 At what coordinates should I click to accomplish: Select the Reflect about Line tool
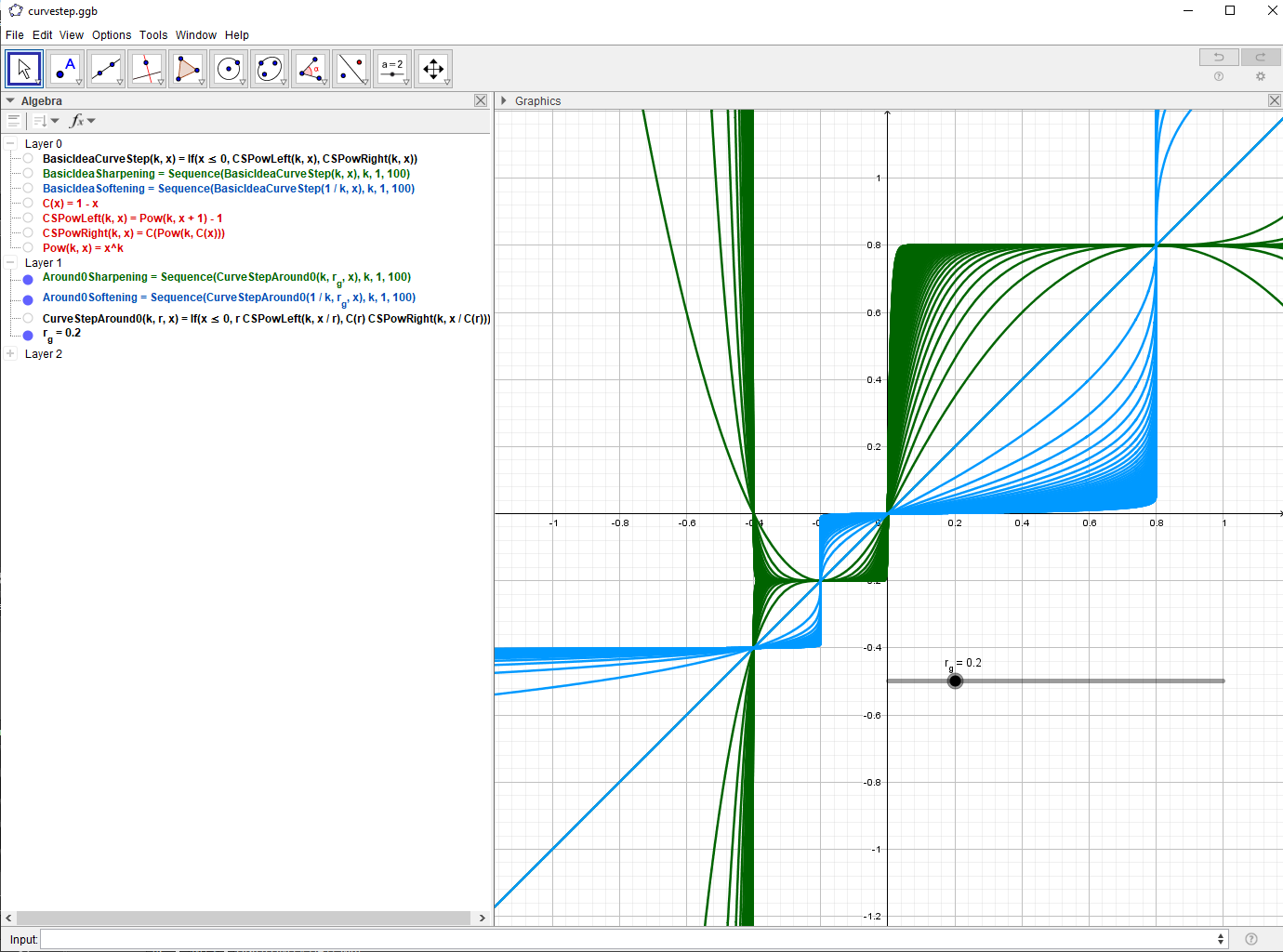(x=351, y=69)
